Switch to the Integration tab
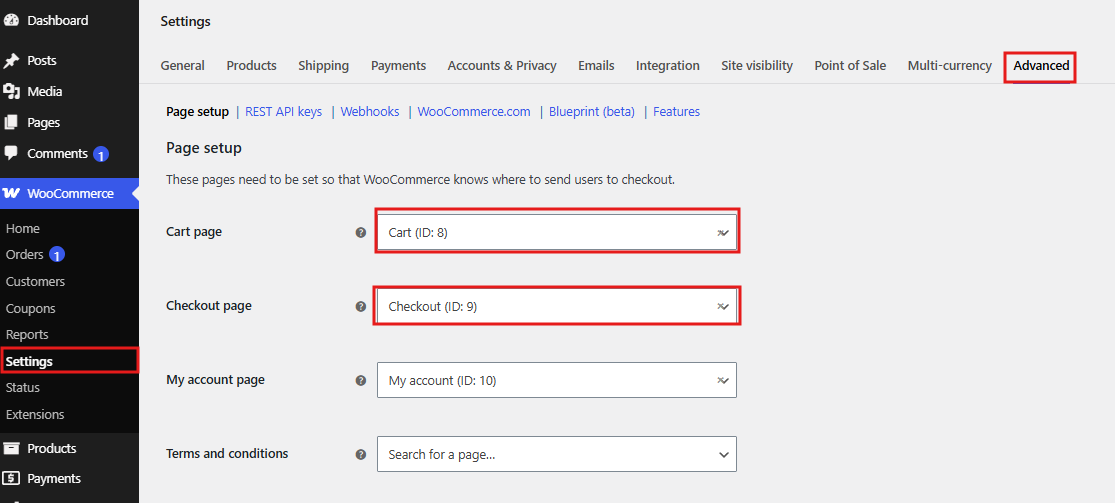The width and height of the screenshot is (1115, 503). [668, 65]
